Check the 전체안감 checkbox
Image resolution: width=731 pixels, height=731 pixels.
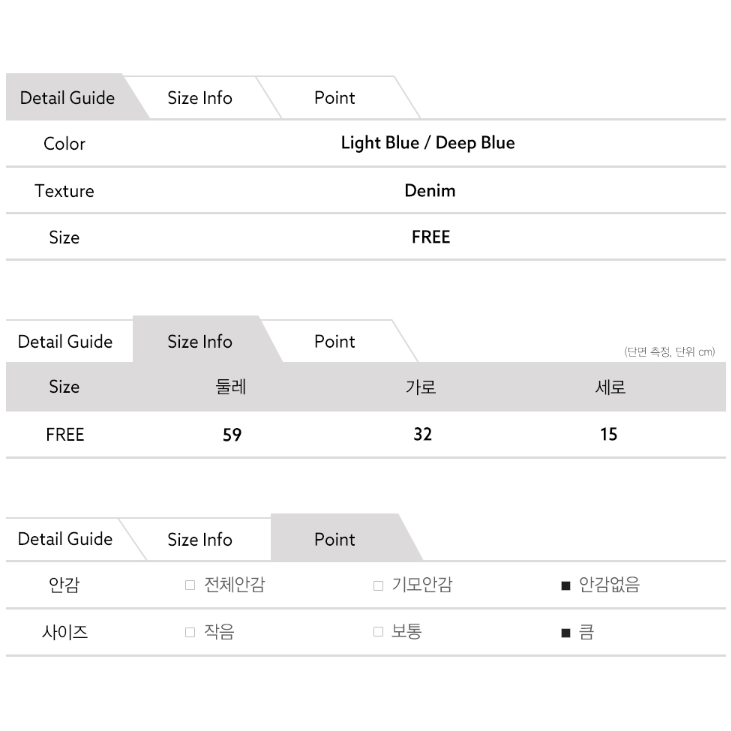click(190, 586)
